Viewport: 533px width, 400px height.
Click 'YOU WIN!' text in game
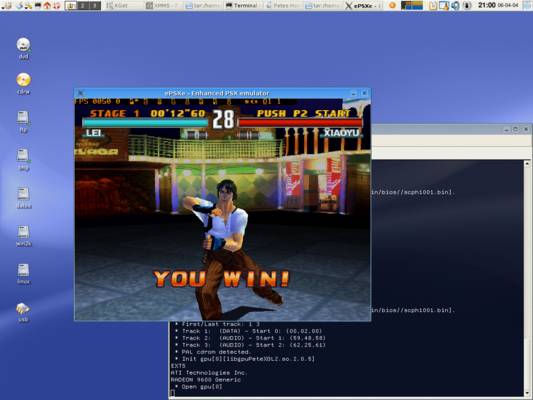(221, 279)
